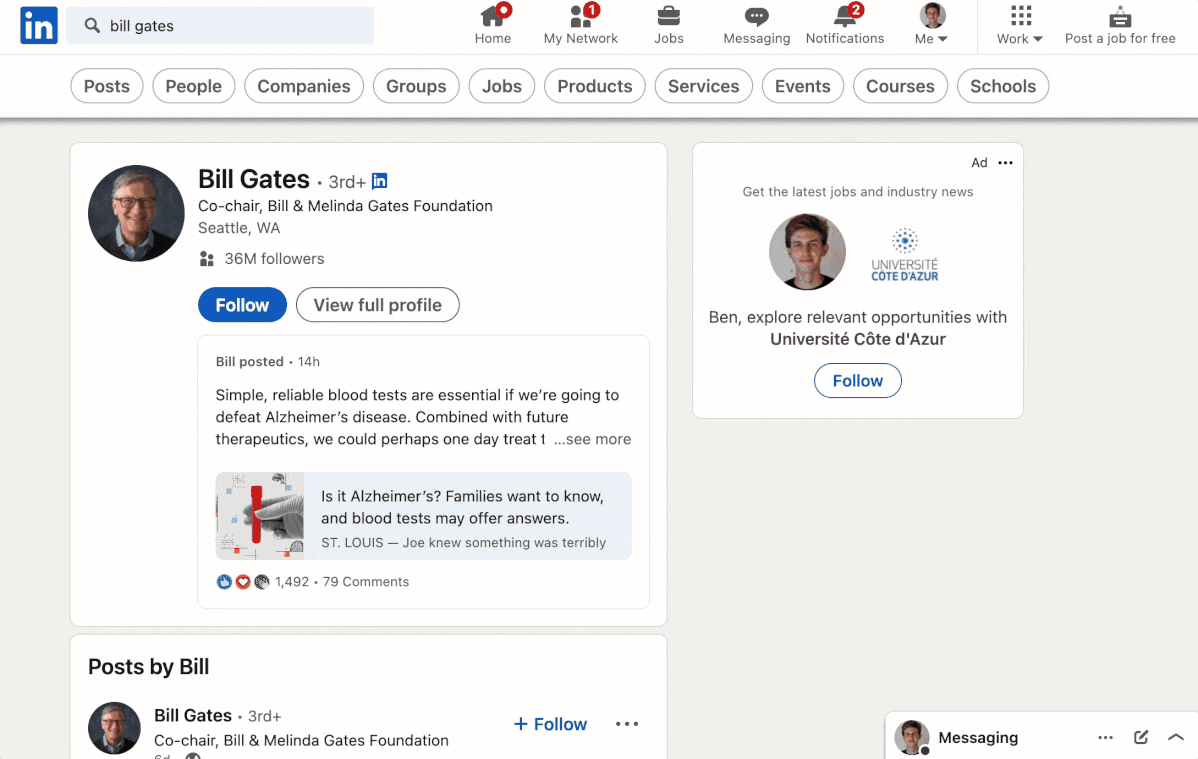Filter results by Services
The height and width of the screenshot is (759, 1198).
[704, 86]
